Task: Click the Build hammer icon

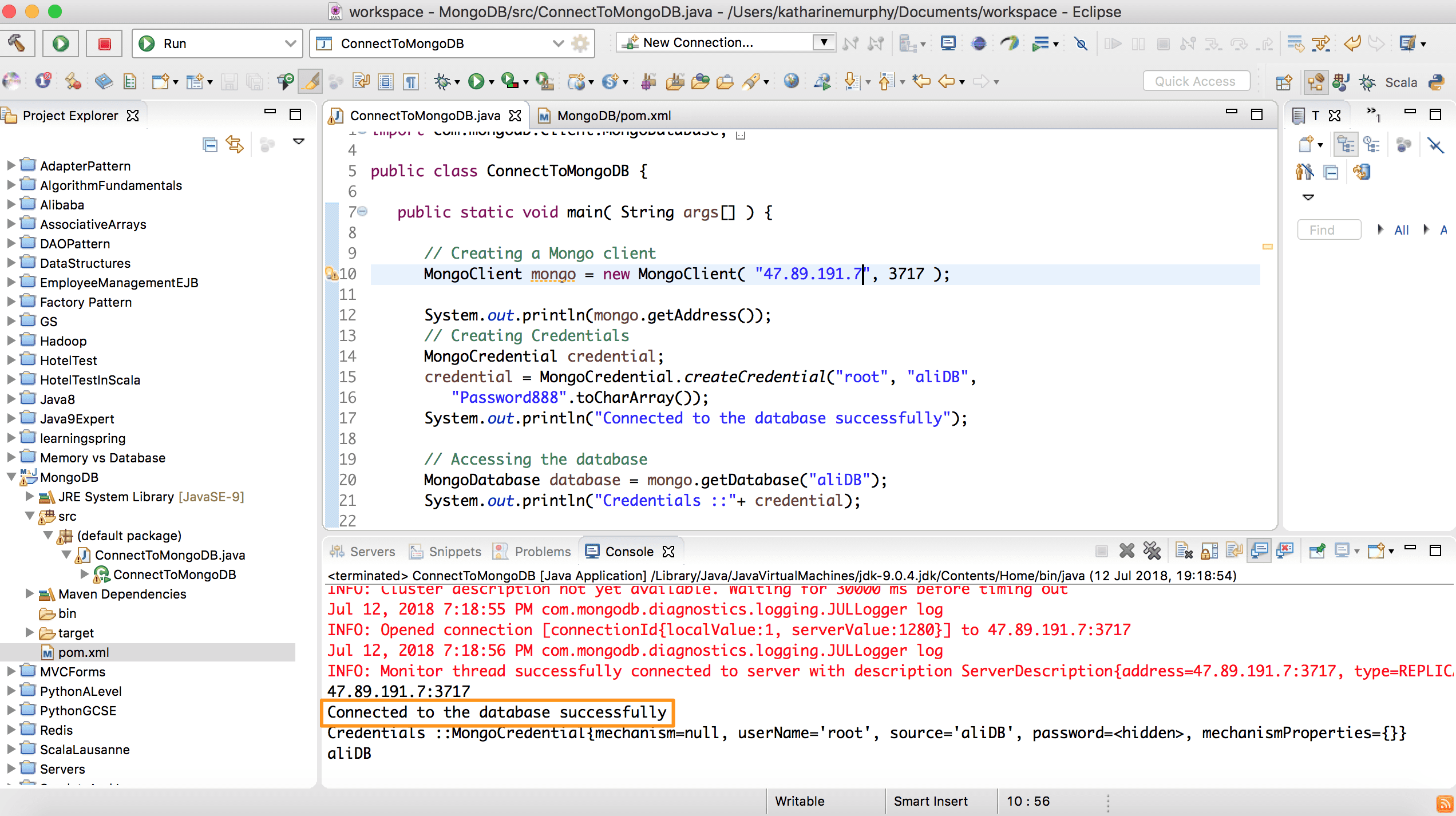Action: coord(17,43)
